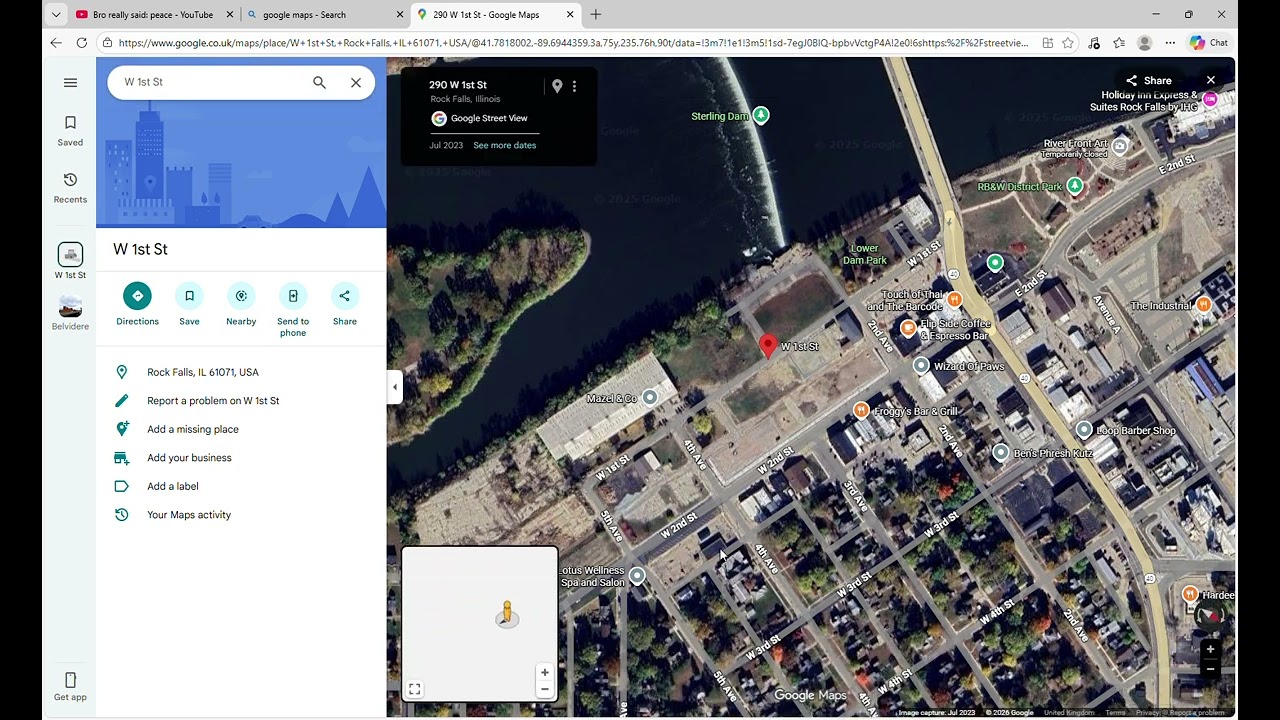This screenshot has height=720, width=1280.
Task: Collapse the side panel arrow
Action: click(395, 387)
